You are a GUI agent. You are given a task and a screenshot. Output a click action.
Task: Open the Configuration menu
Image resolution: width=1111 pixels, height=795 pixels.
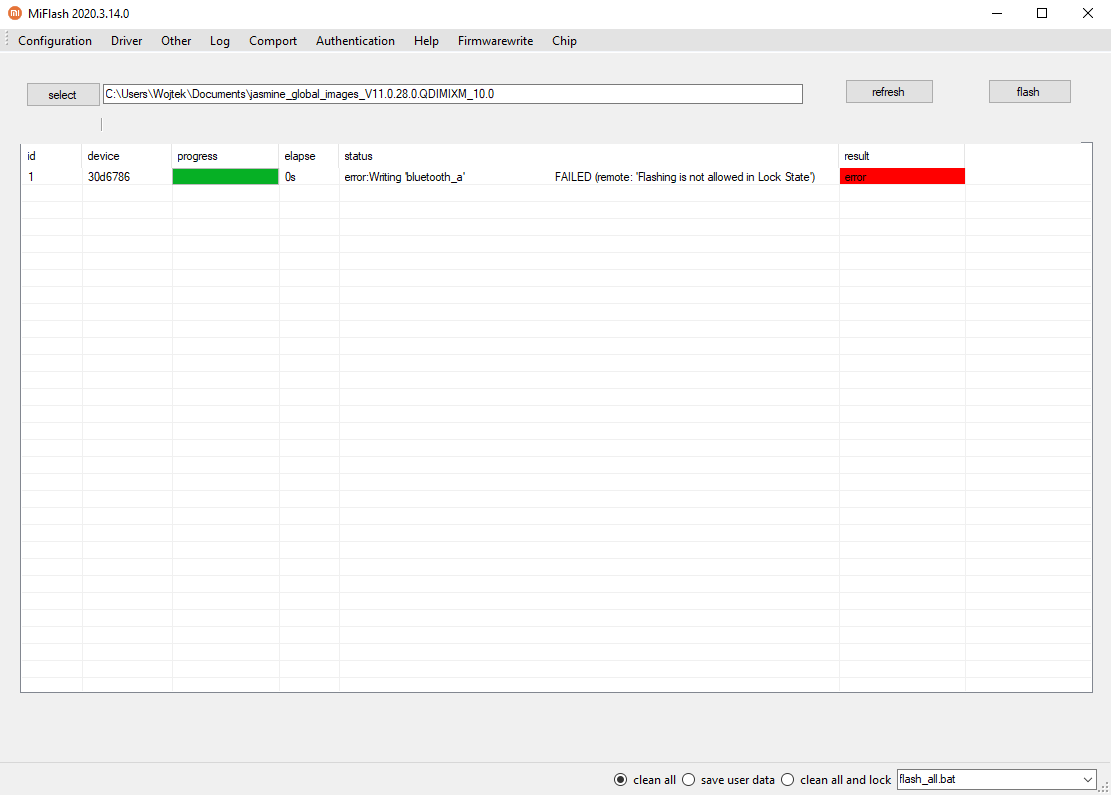[x=55, y=41]
